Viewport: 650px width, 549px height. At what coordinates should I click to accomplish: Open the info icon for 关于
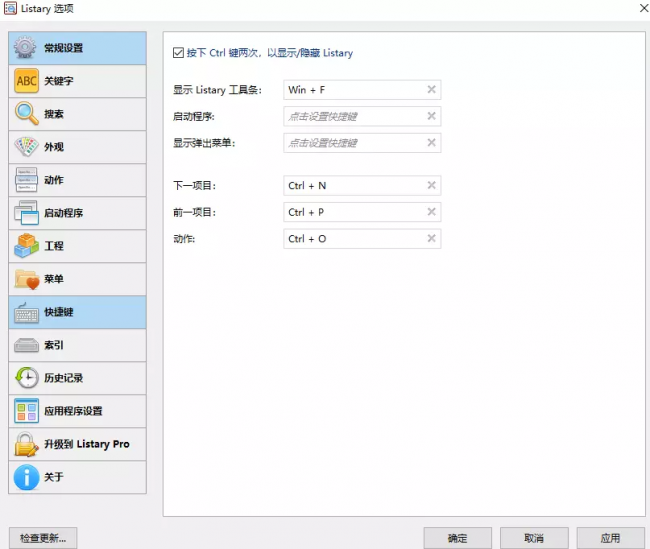pos(27,477)
